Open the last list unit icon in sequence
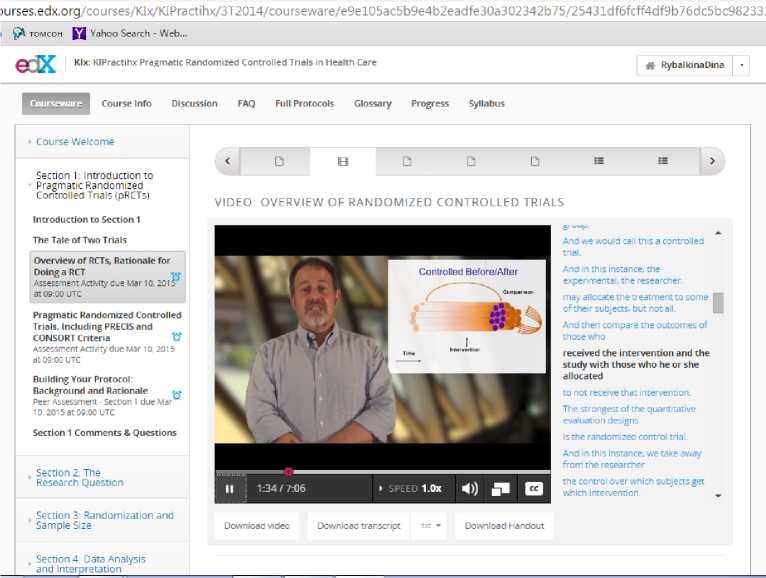 point(662,161)
